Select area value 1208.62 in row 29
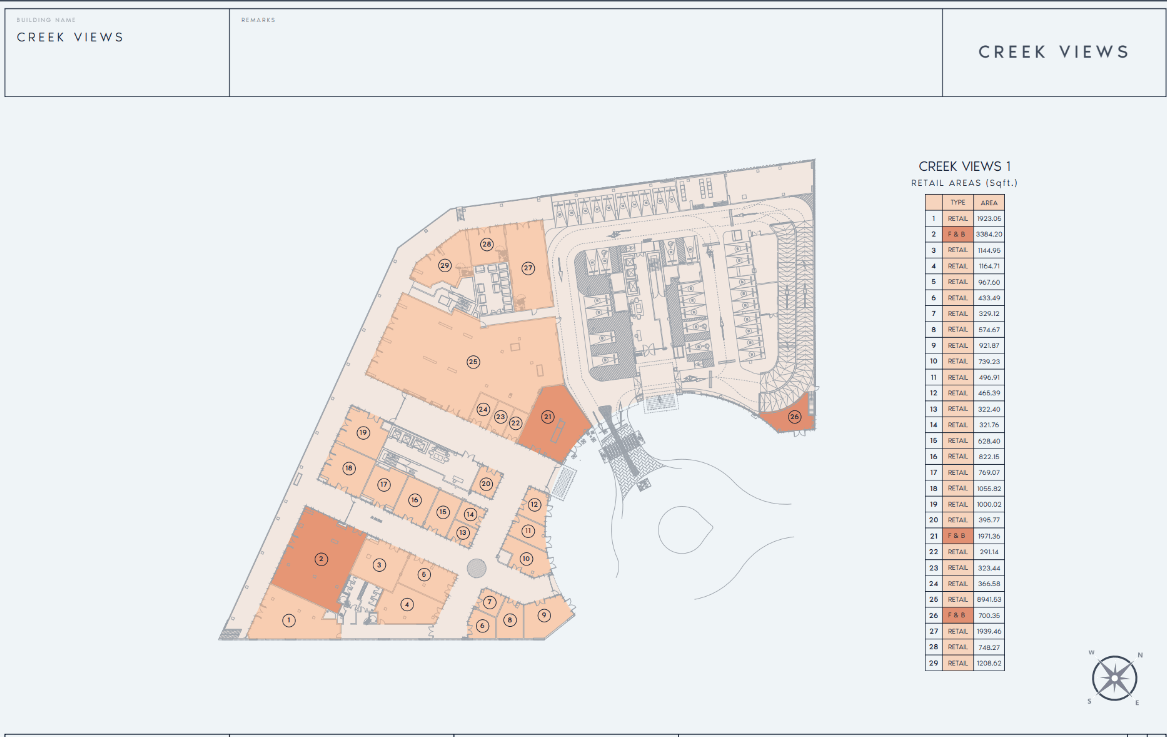 [x=989, y=663]
